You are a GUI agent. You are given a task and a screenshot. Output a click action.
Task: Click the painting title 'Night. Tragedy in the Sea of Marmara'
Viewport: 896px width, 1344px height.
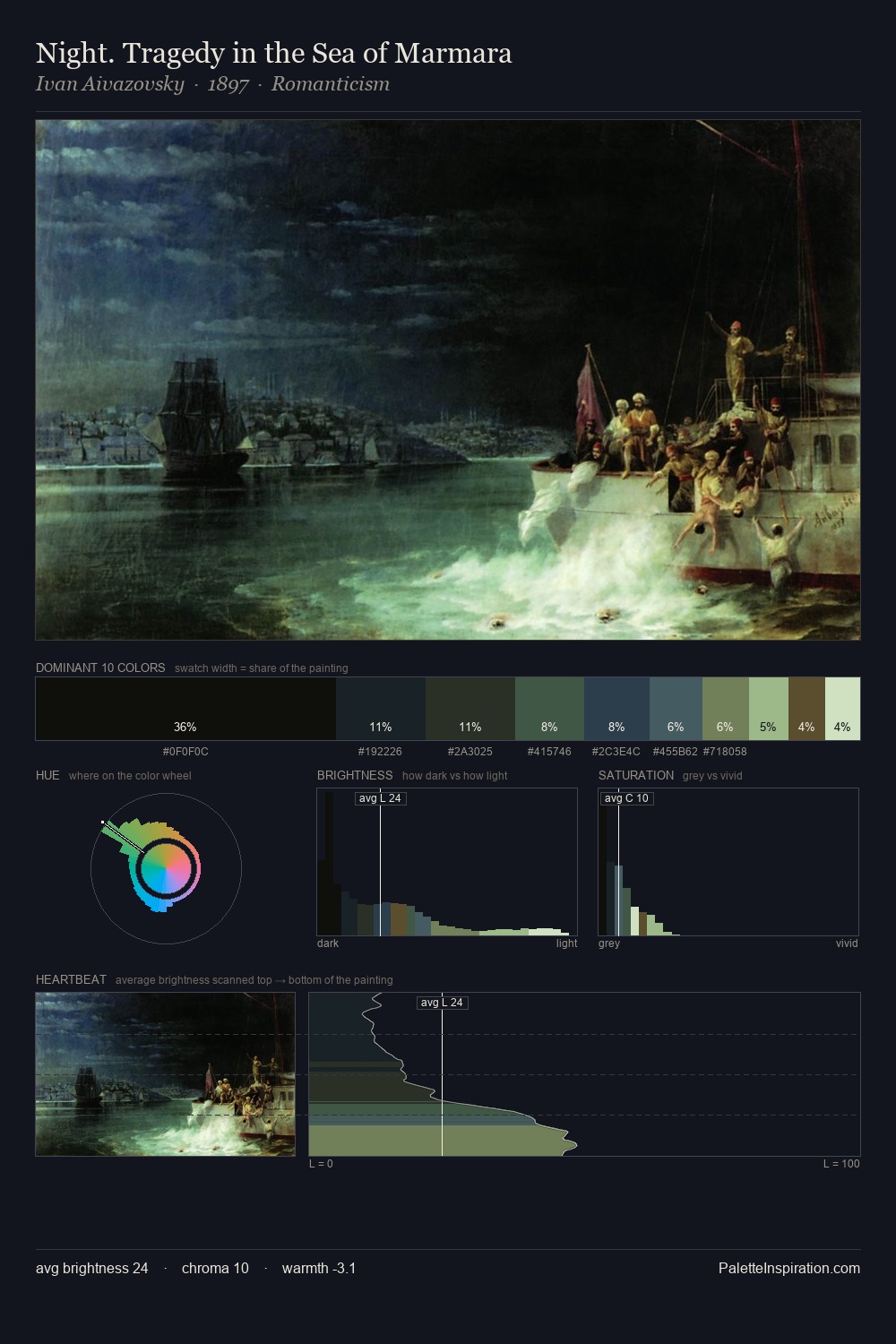[273, 54]
